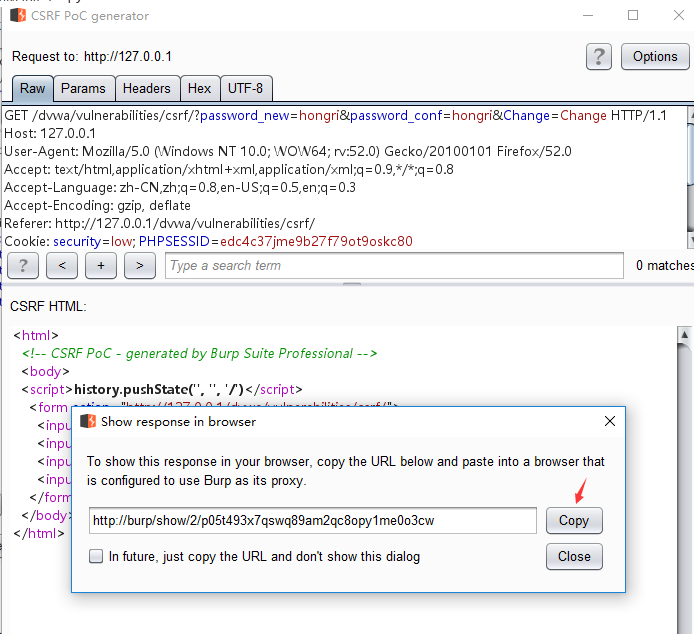This screenshot has height=634, width=694.
Task: Click scroll-up arrow of CSRF HTML scrollbar
Action: coord(684,335)
